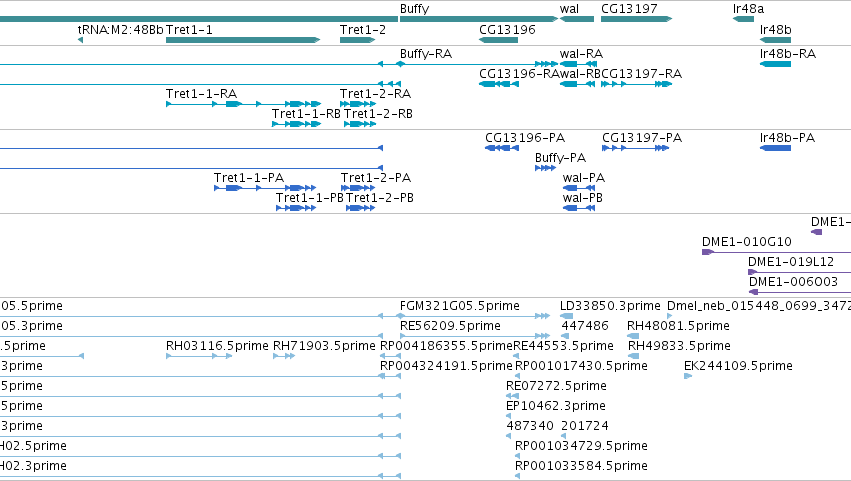Select the RP001033584.5prime EST label
The image size is (851, 481).
click(x=581, y=467)
